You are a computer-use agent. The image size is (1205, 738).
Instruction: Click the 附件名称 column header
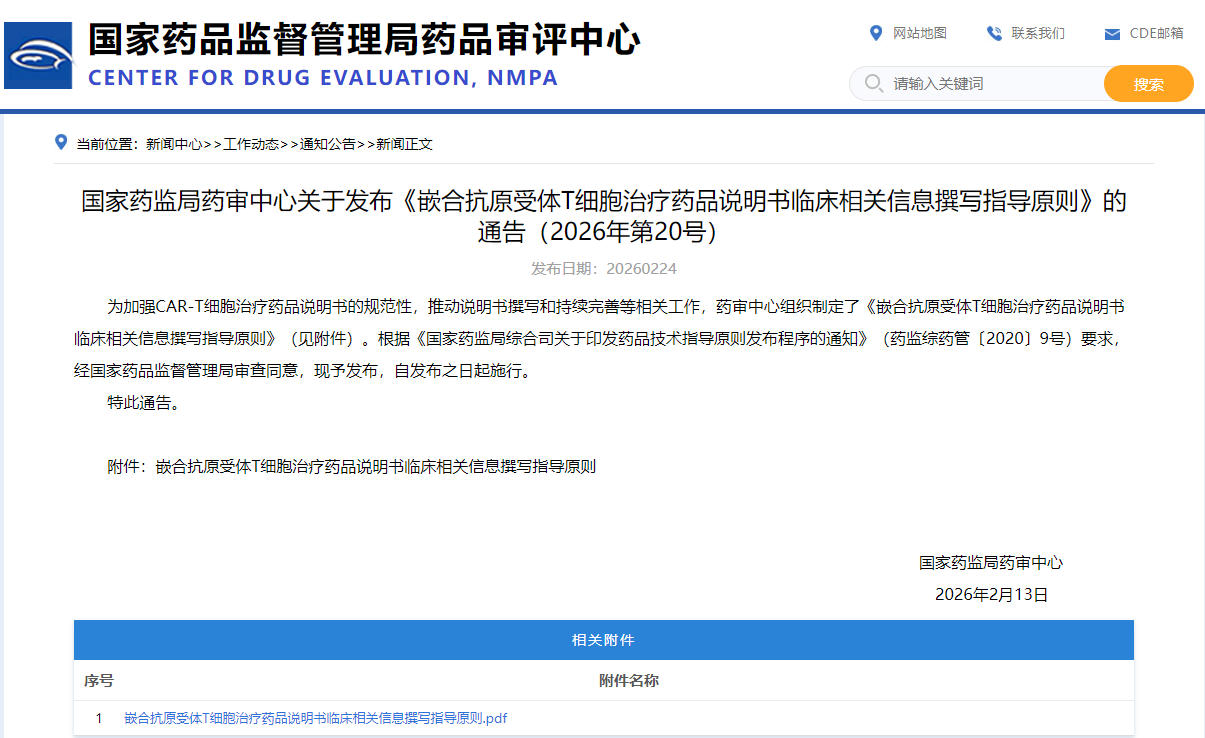pyautogui.click(x=628, y=681)
